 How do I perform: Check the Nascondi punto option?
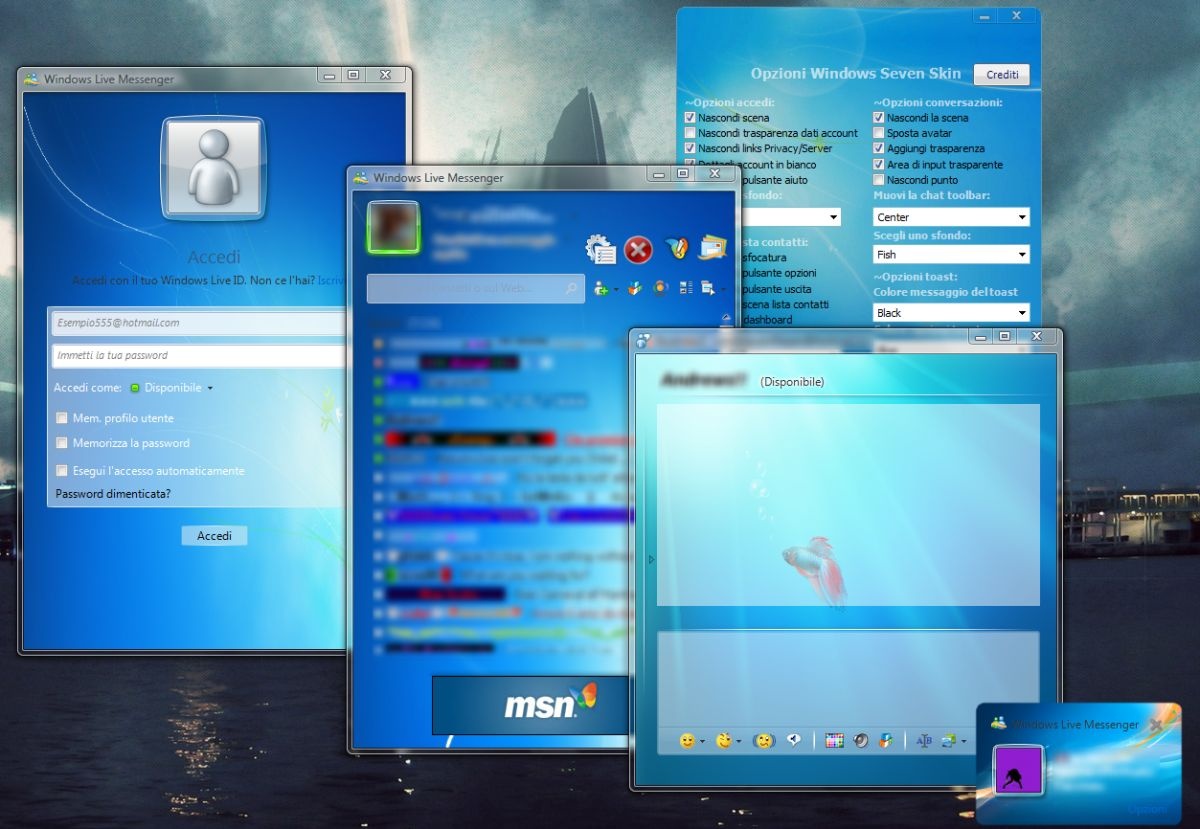point(879,180)
